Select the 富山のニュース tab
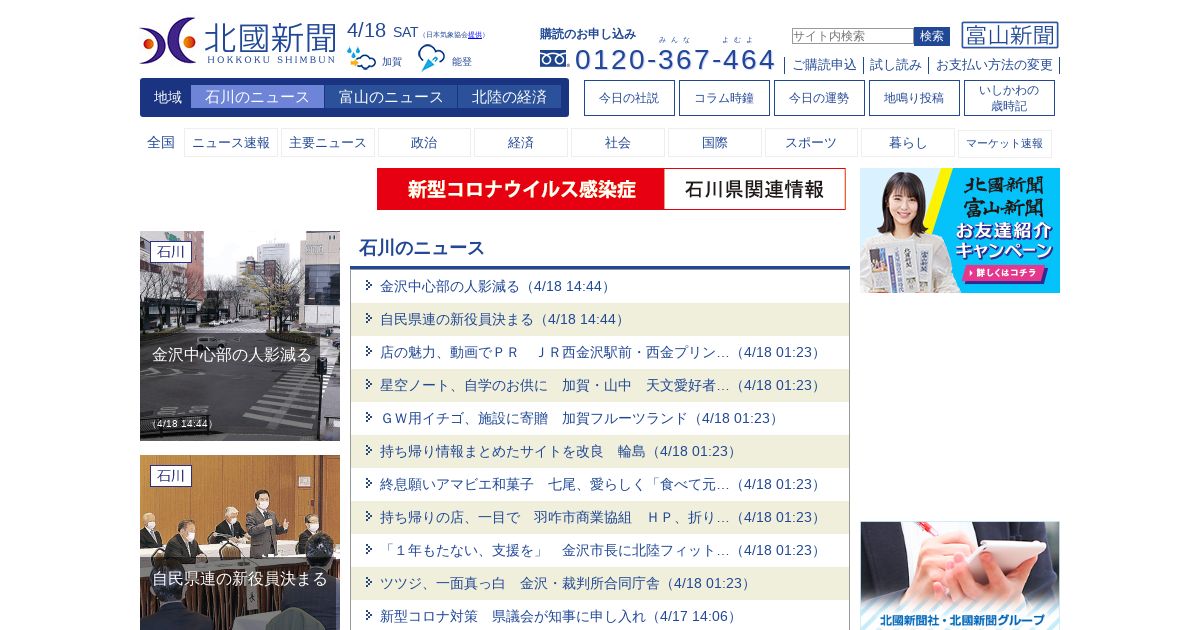The width and height of the screenshot is (1200, 630). 391,97
